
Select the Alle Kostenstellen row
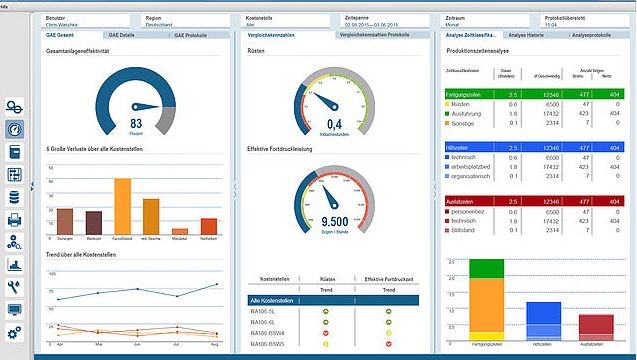click(x=333, y=301)
